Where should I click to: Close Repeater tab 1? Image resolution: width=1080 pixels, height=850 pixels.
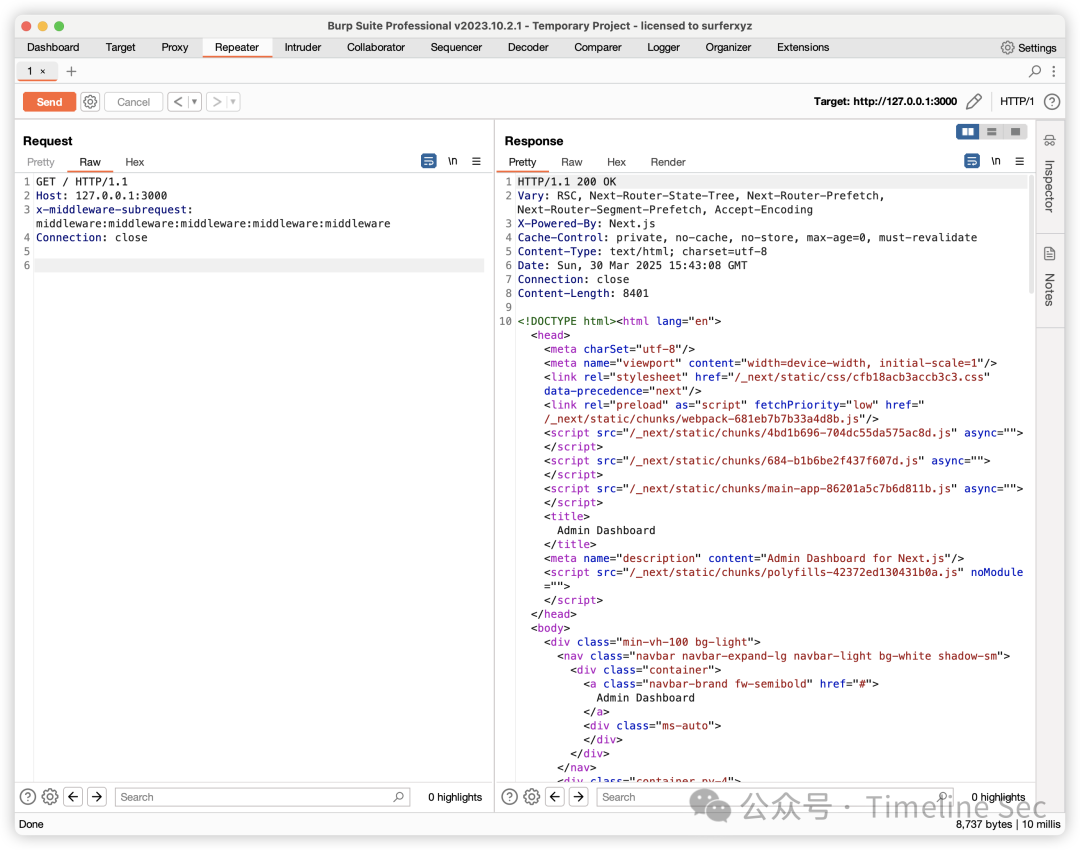(x=43, y=71)
